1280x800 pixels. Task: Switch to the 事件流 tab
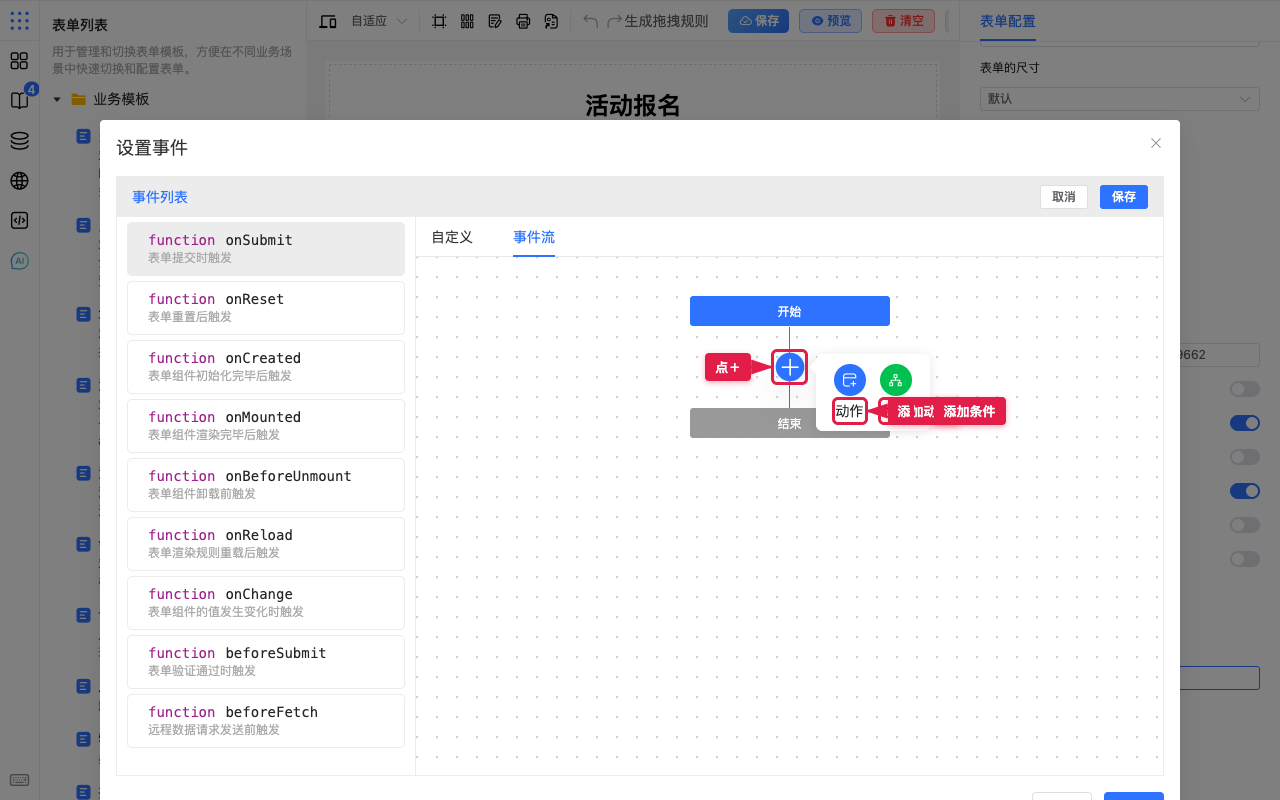pyautogui.click(x=534, y=237)
